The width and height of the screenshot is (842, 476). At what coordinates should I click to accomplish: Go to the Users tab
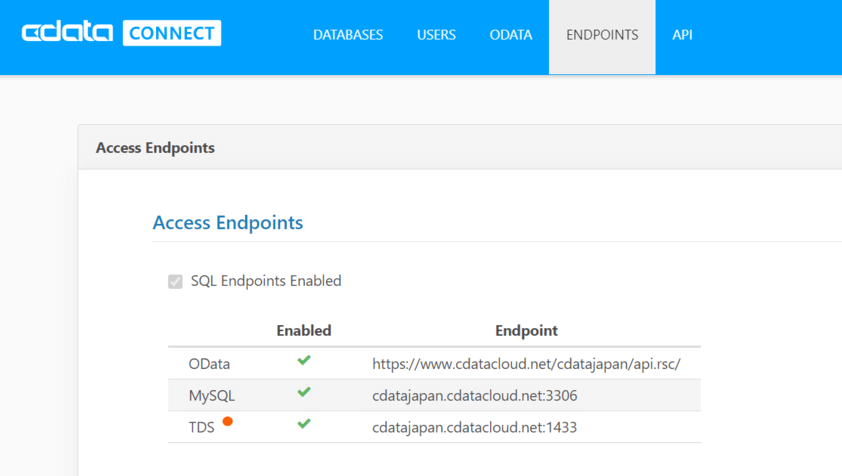pyautogui.click(x=436, y=35)
